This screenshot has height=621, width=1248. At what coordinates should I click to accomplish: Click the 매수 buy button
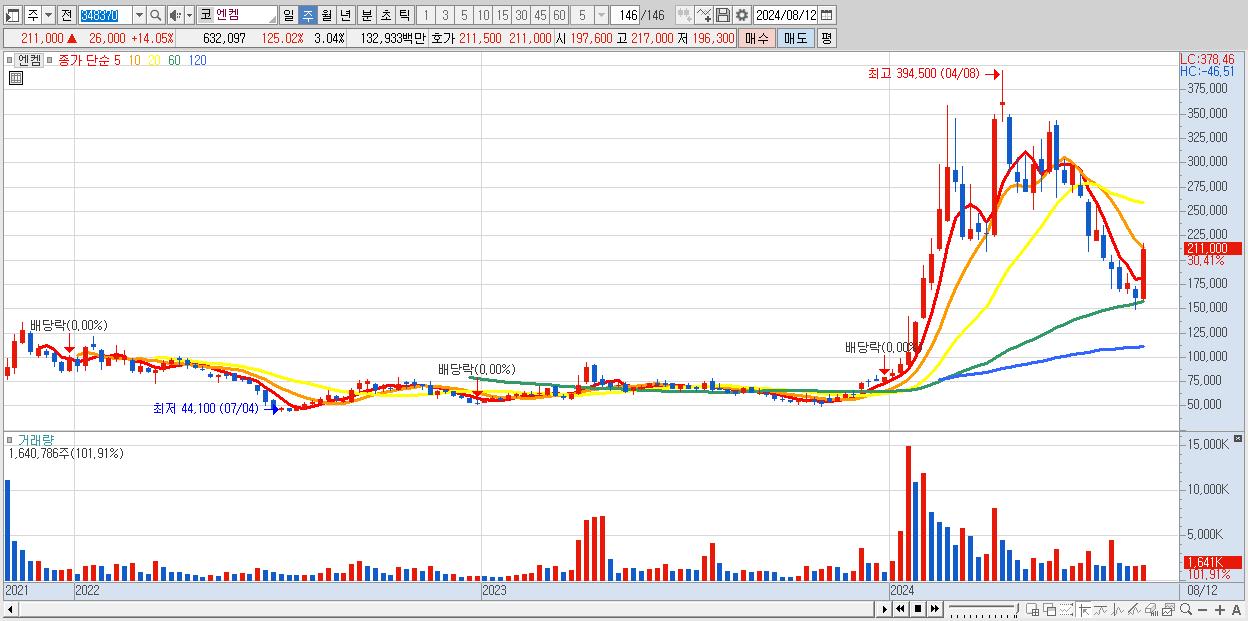click(x=757, y=38)
